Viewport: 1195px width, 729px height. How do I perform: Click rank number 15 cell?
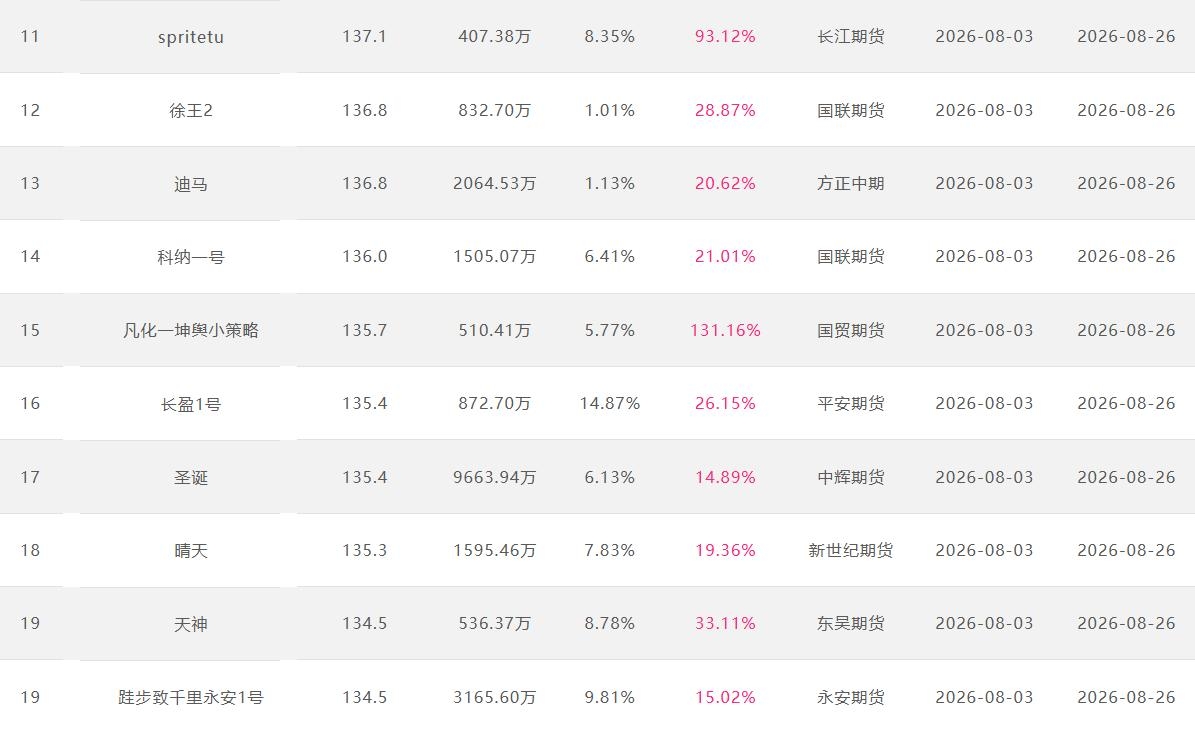(30, 331)
